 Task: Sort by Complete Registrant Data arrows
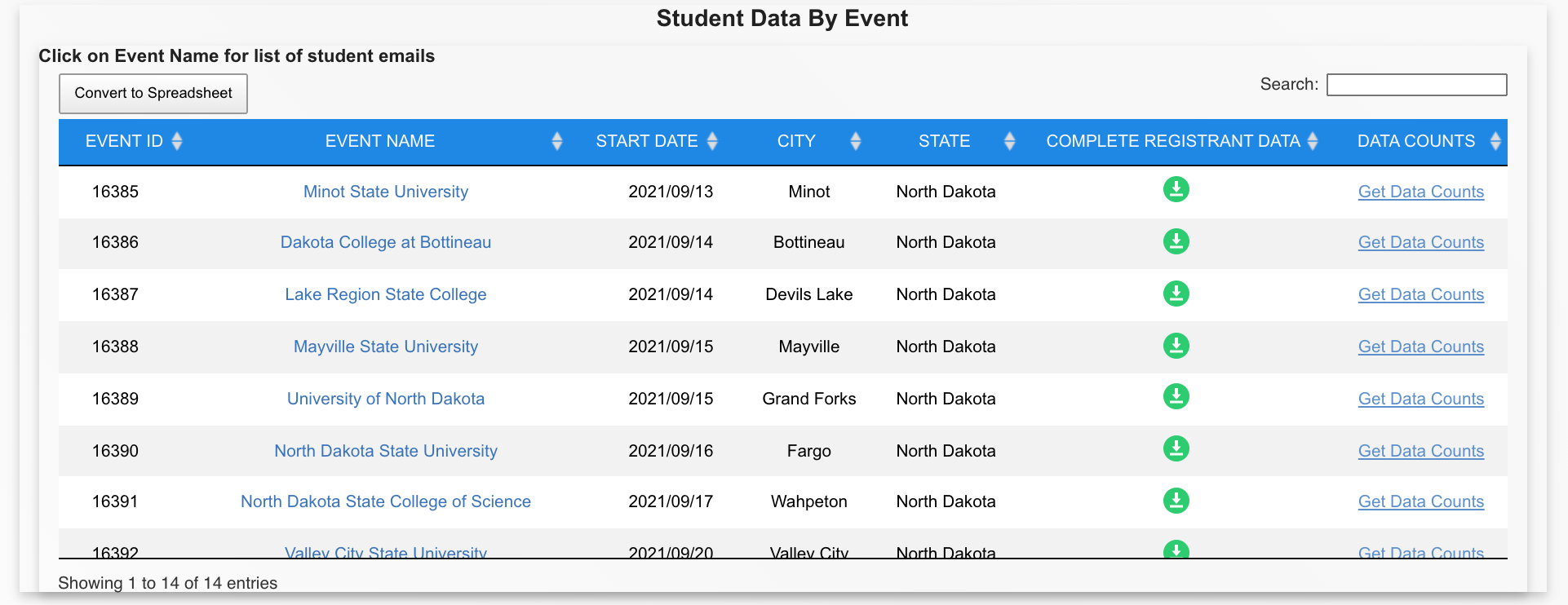pos(1313,141)
